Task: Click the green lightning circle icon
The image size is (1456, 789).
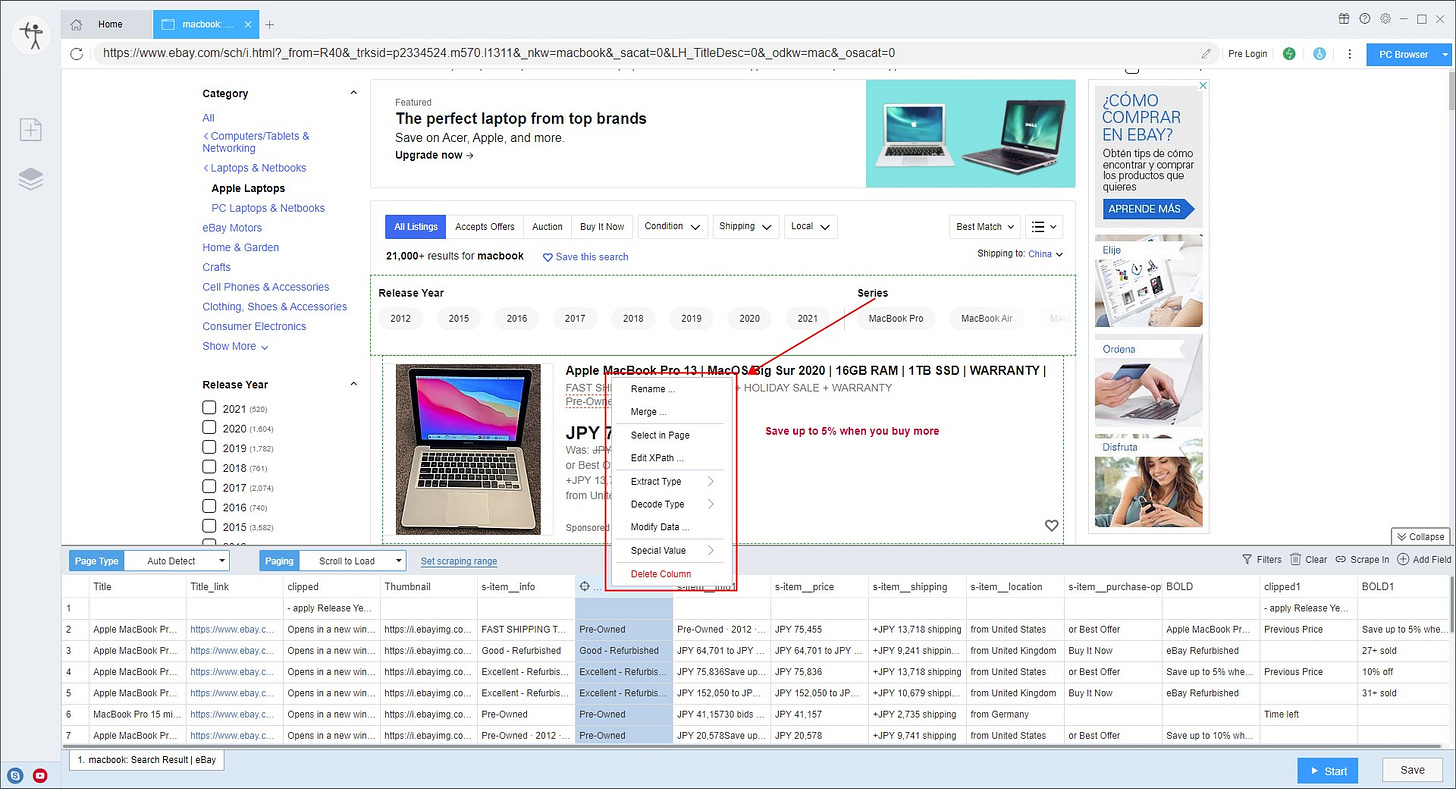Action: (1289, 54)
